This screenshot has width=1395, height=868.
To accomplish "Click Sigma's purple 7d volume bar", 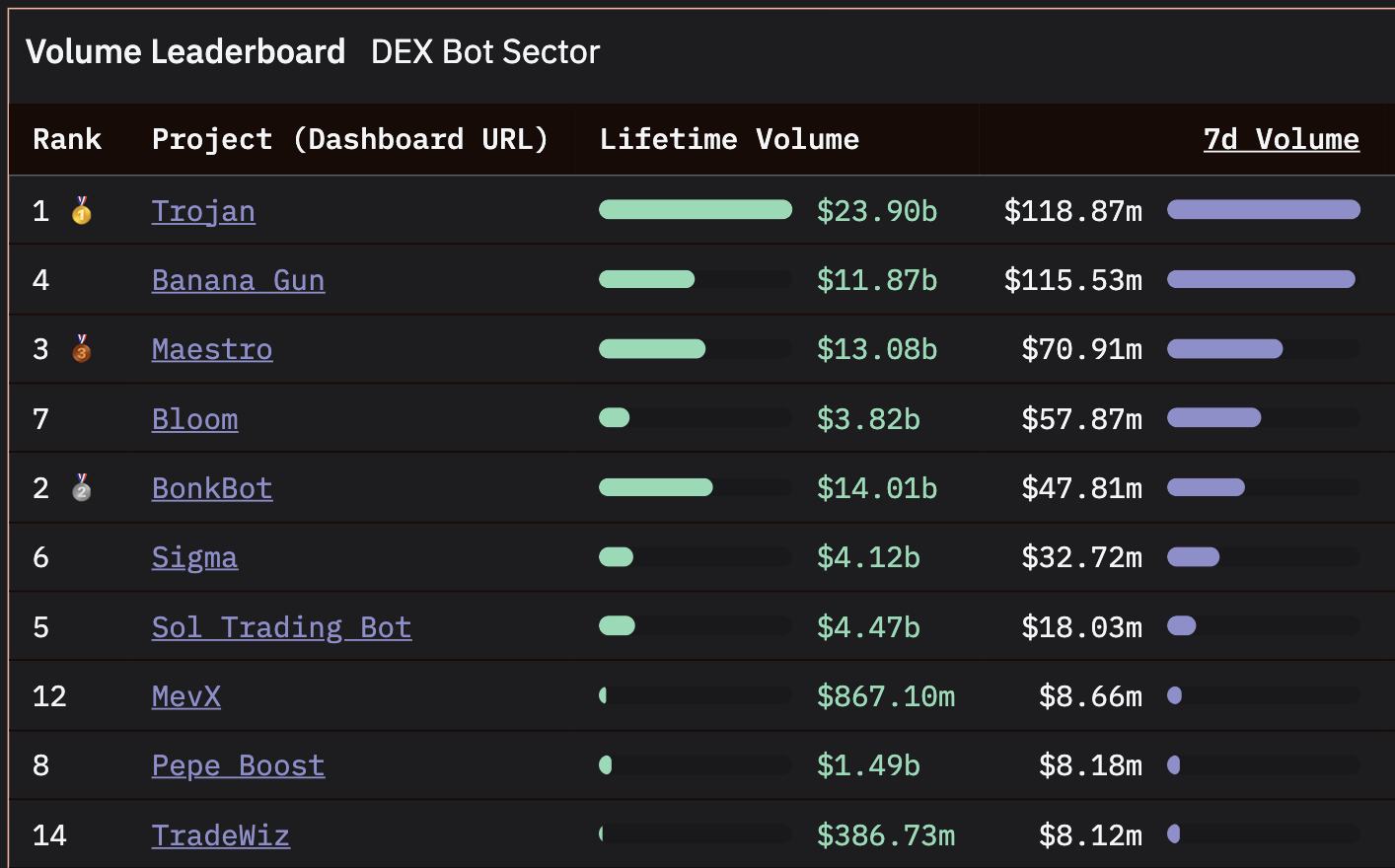I will (x=1194, y=557).
